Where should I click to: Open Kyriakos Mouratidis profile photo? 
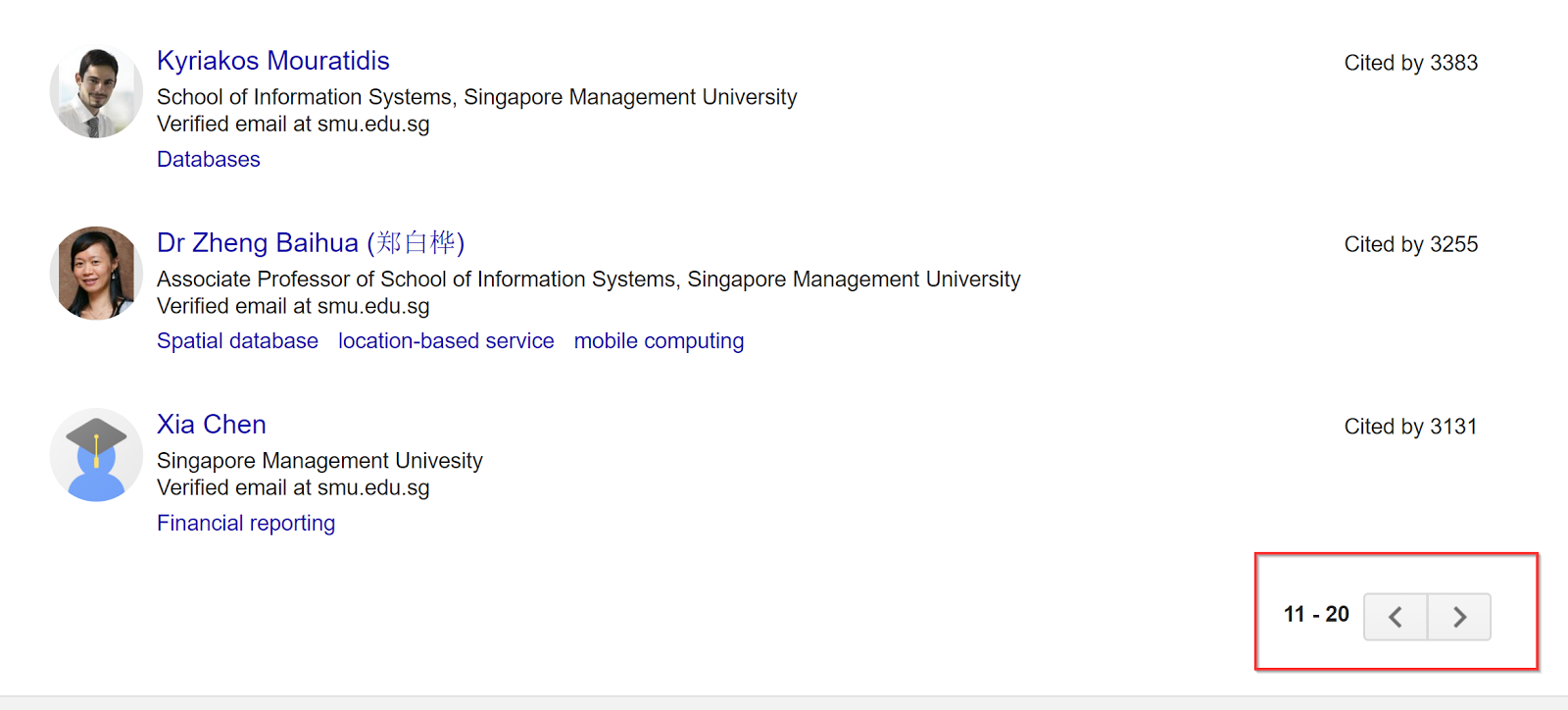click(x=96, y=92)
